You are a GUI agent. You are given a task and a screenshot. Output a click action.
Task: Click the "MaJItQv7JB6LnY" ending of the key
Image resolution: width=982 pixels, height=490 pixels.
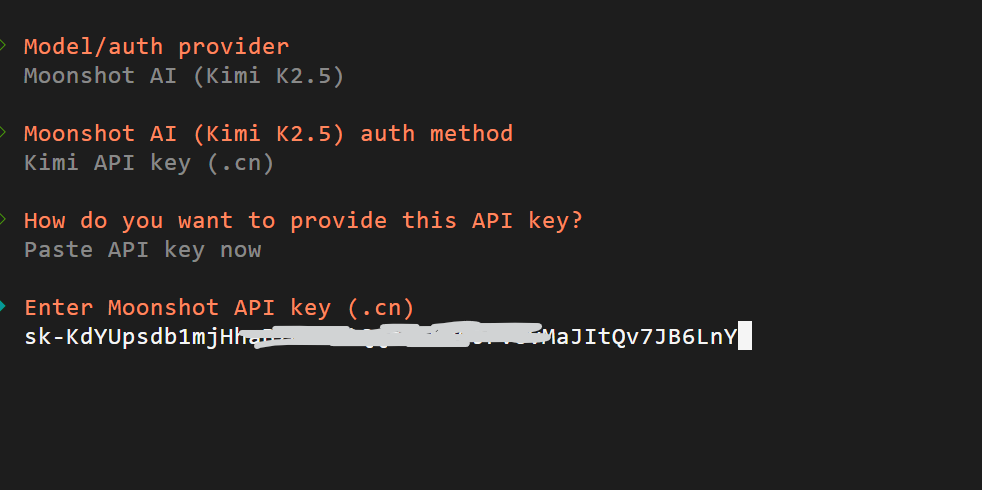(640, 337)
